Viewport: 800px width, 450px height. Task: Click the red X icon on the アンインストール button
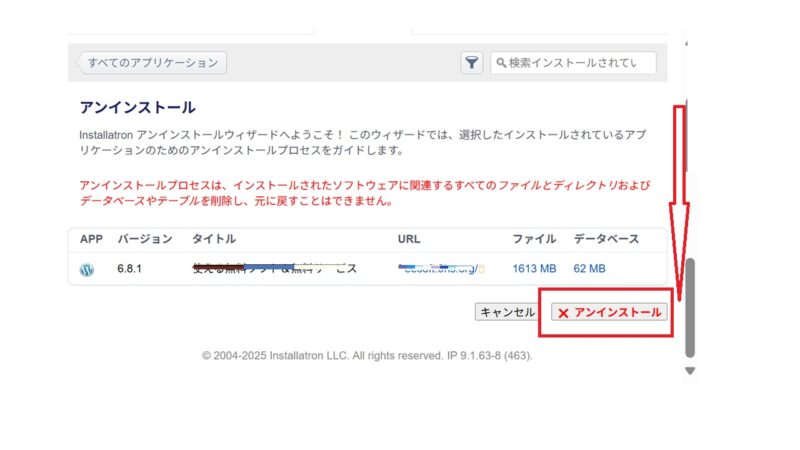(x=563, y=313)
